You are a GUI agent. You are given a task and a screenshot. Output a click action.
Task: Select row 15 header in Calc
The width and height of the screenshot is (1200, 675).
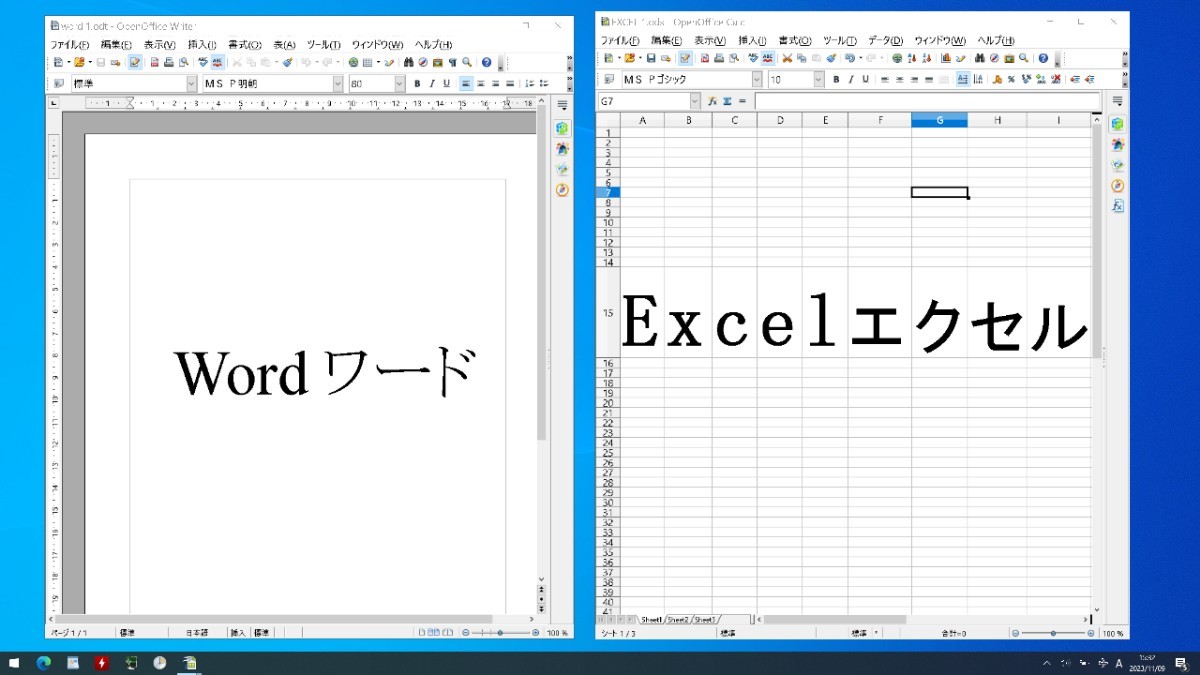click(607, 313)
